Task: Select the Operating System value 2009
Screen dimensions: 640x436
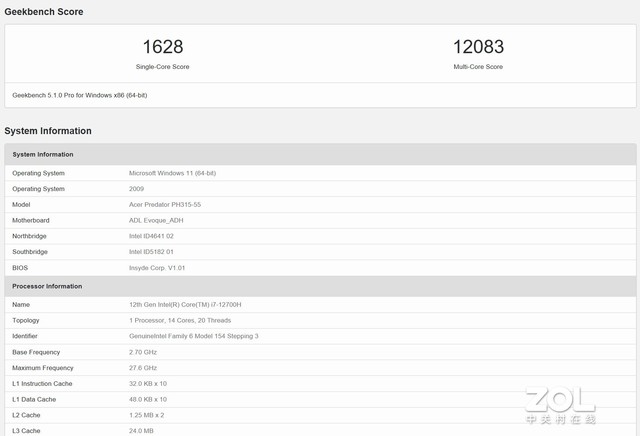Action: (x=136, y=189)
